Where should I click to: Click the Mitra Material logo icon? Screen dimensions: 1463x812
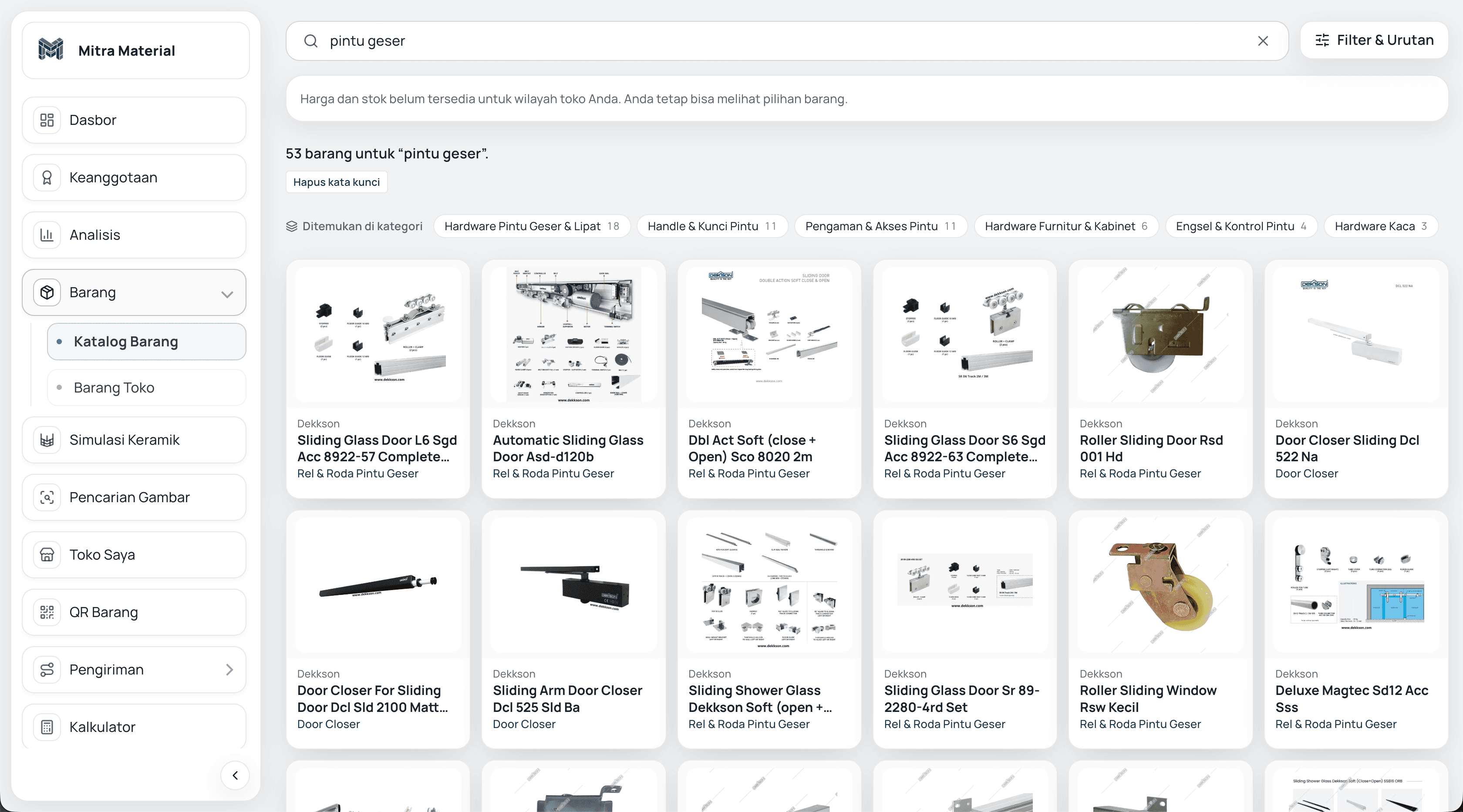click(51, 50)
